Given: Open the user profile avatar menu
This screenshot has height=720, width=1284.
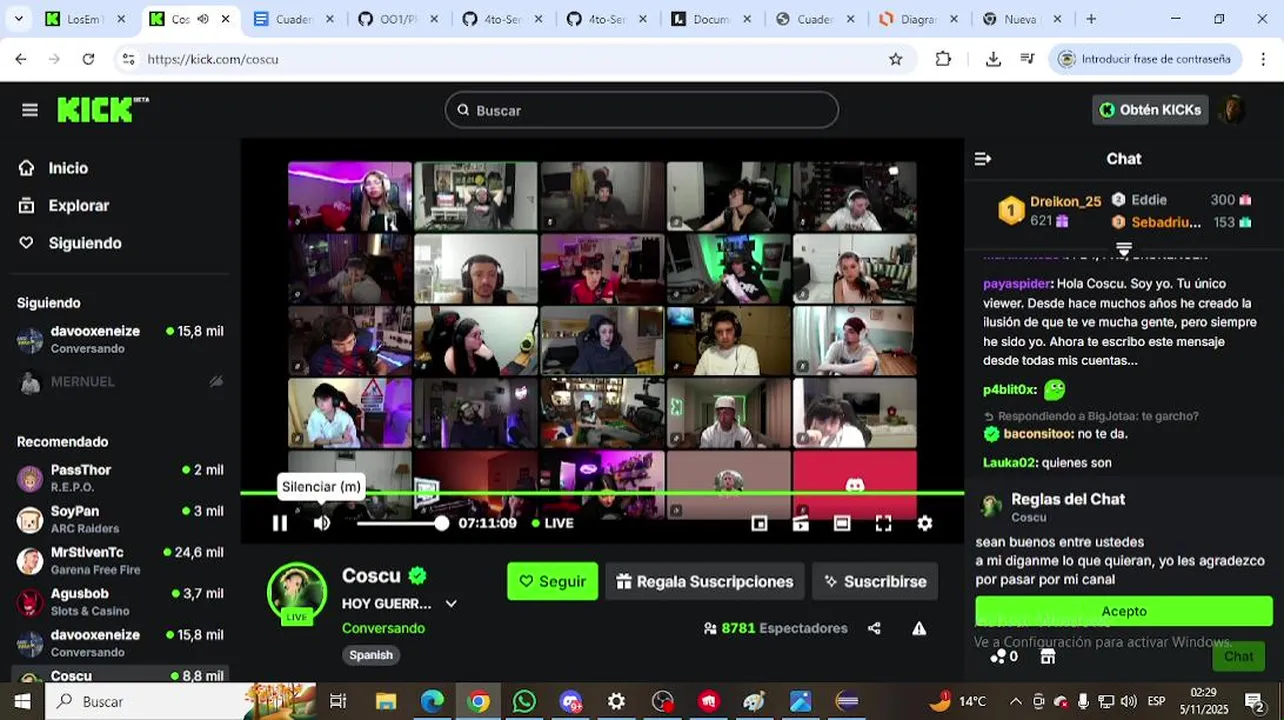Looking at the screenshot, I should [x=1232, y=110].
